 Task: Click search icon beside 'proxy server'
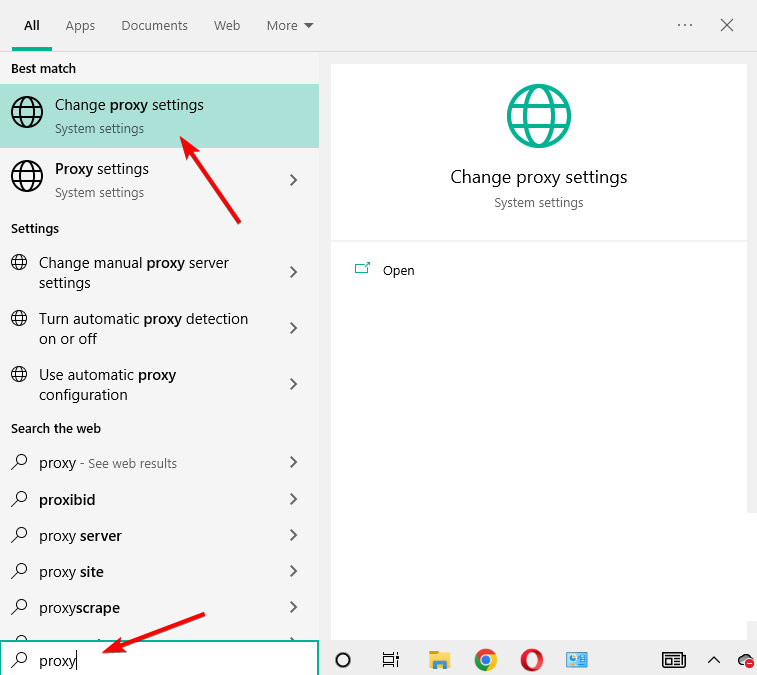pos(19,535)
